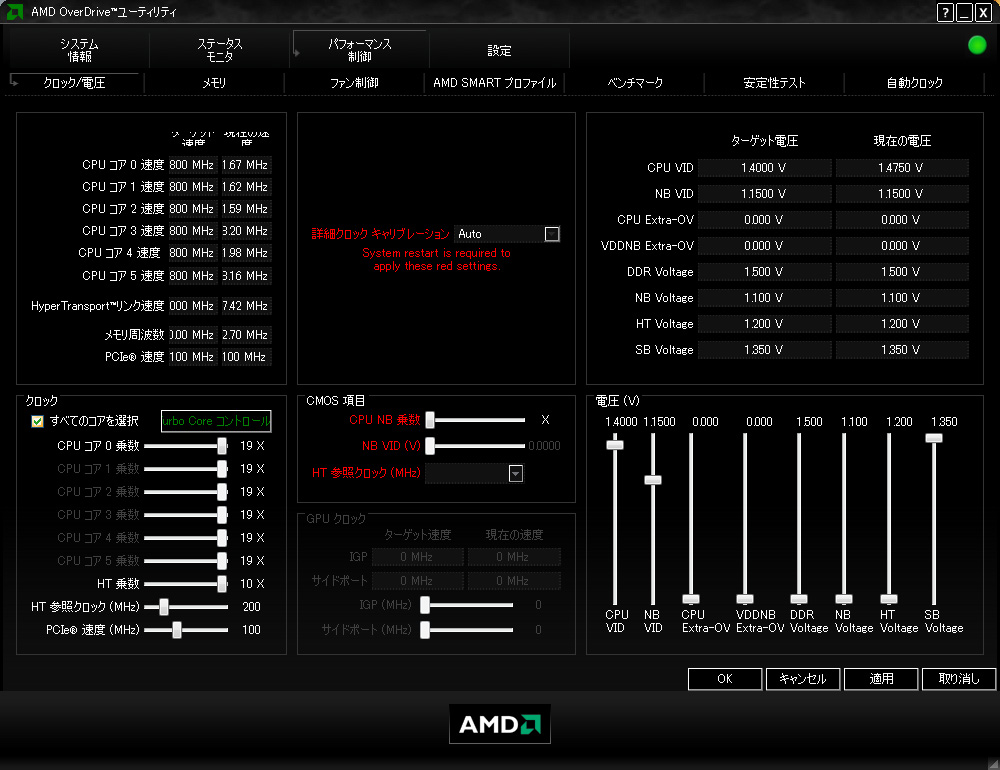1000x770 pixels.
Task: Click the CPU コア 3 乗数 slider
Action: point(186,515)
